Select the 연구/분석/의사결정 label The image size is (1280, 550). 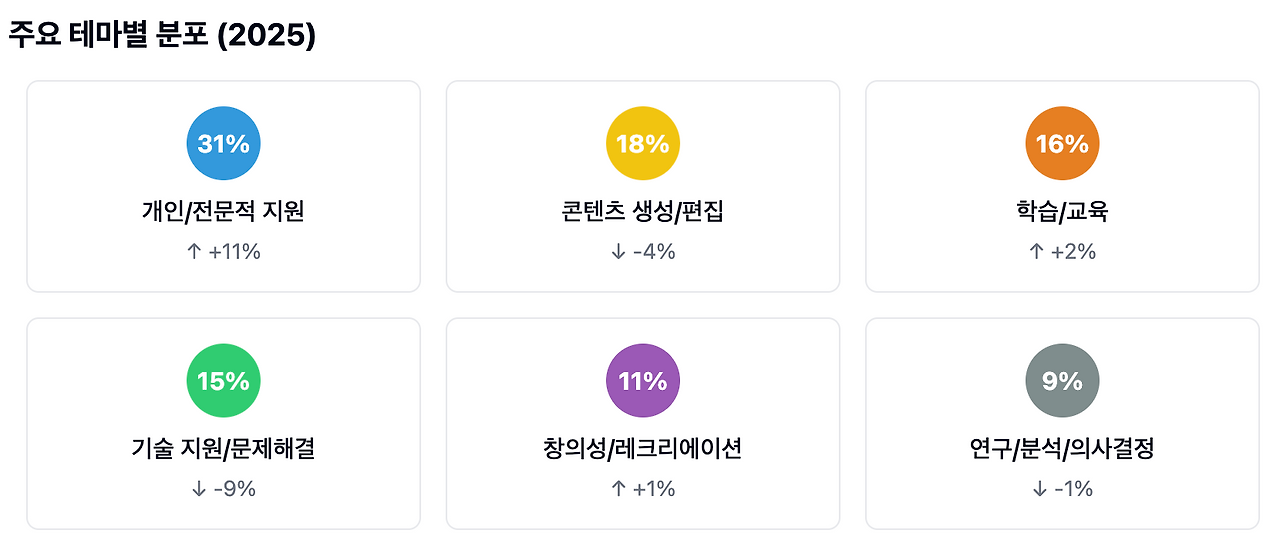[x=1062, y=449]
